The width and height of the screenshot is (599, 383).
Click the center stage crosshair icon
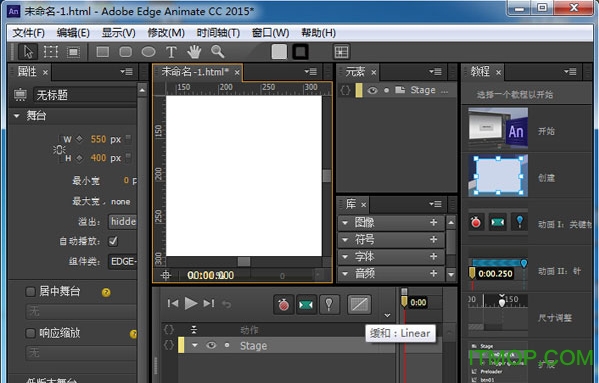coord(166,275)
